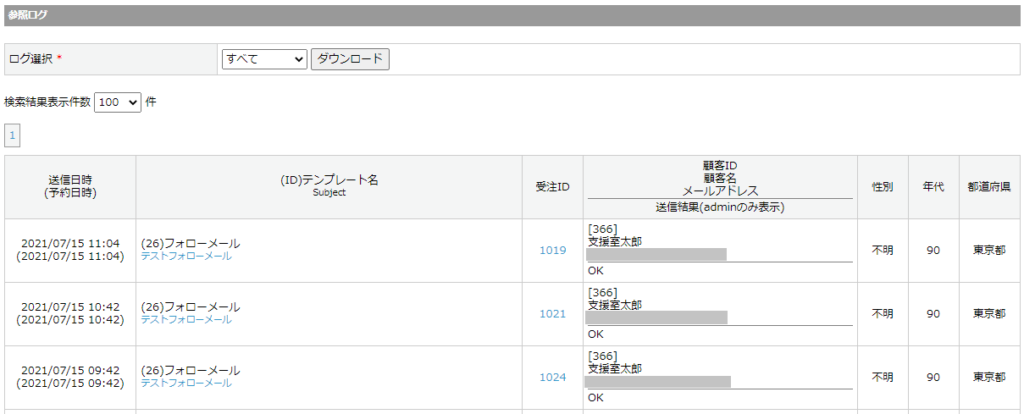Click the ログ選択 field label
1024x414 pixels.
coord(32,59)
